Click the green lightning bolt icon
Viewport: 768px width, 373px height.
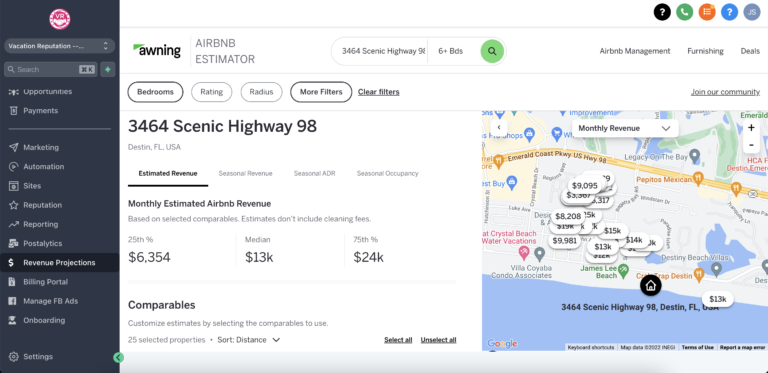[x=108, y=70]
